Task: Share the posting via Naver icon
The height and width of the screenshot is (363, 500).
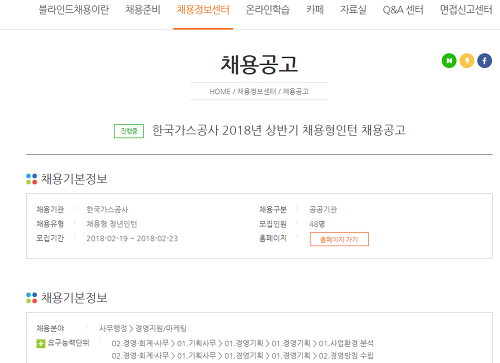Action: pos(449,61)
